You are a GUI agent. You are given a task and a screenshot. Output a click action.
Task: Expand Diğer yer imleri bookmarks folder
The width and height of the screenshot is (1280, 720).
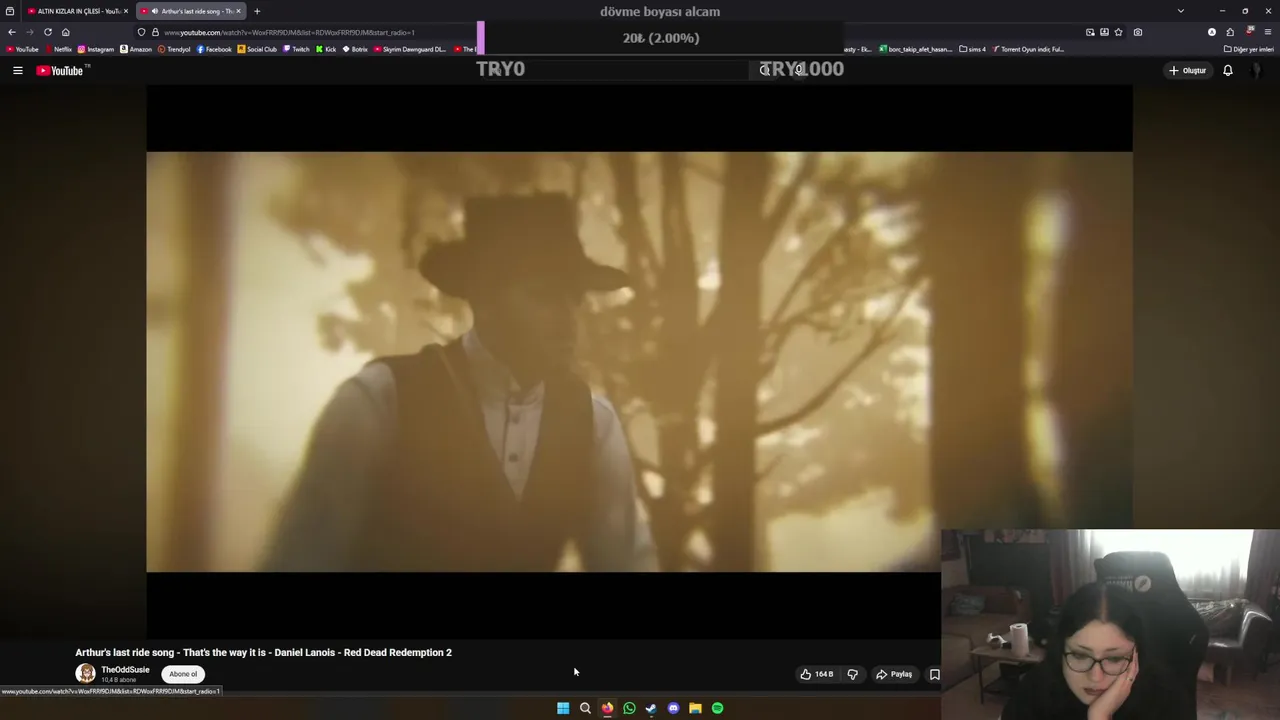[x=1249, y=49]
